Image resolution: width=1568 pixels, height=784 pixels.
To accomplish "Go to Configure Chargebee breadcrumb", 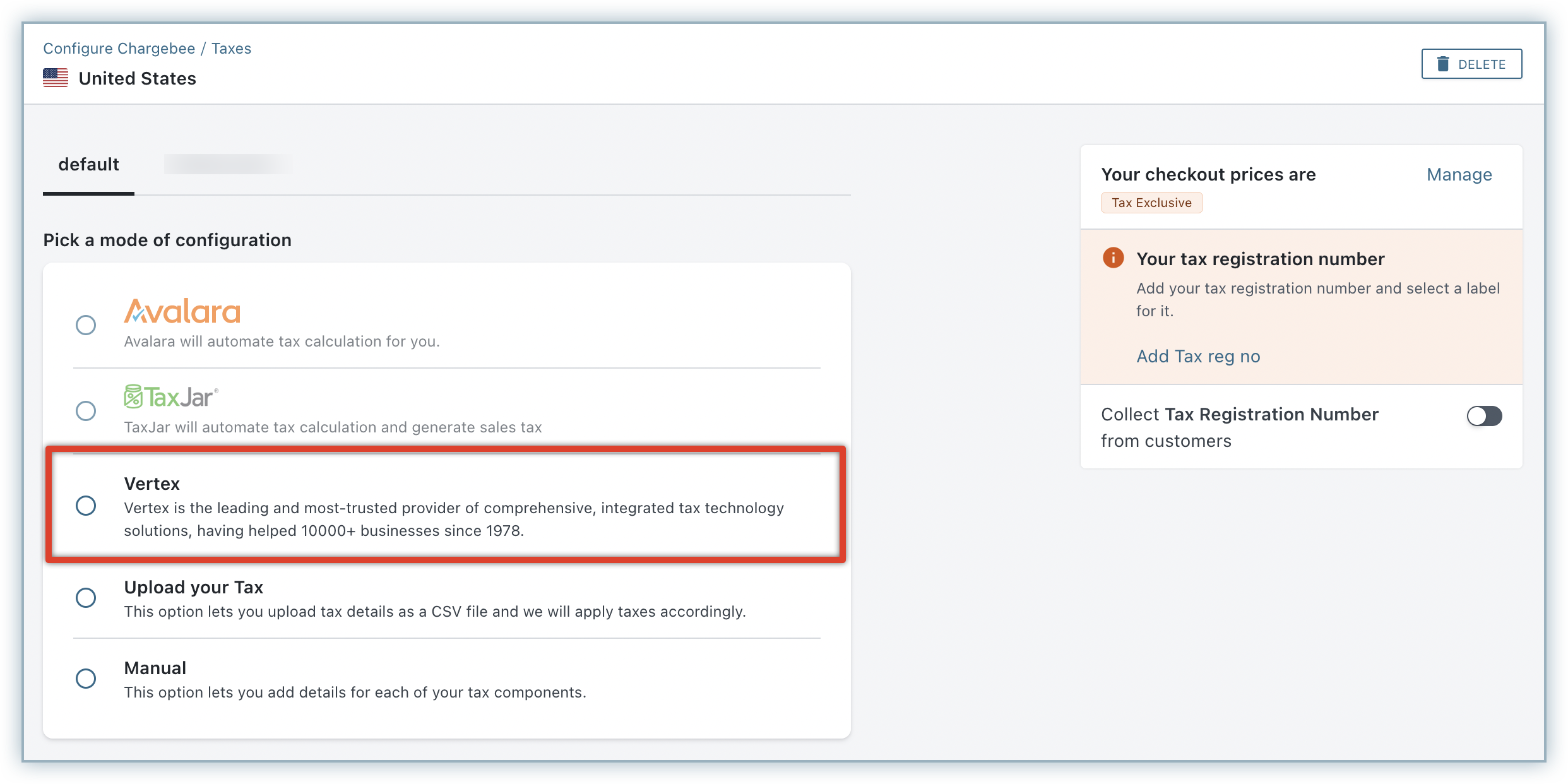I will tap(119, 49).
